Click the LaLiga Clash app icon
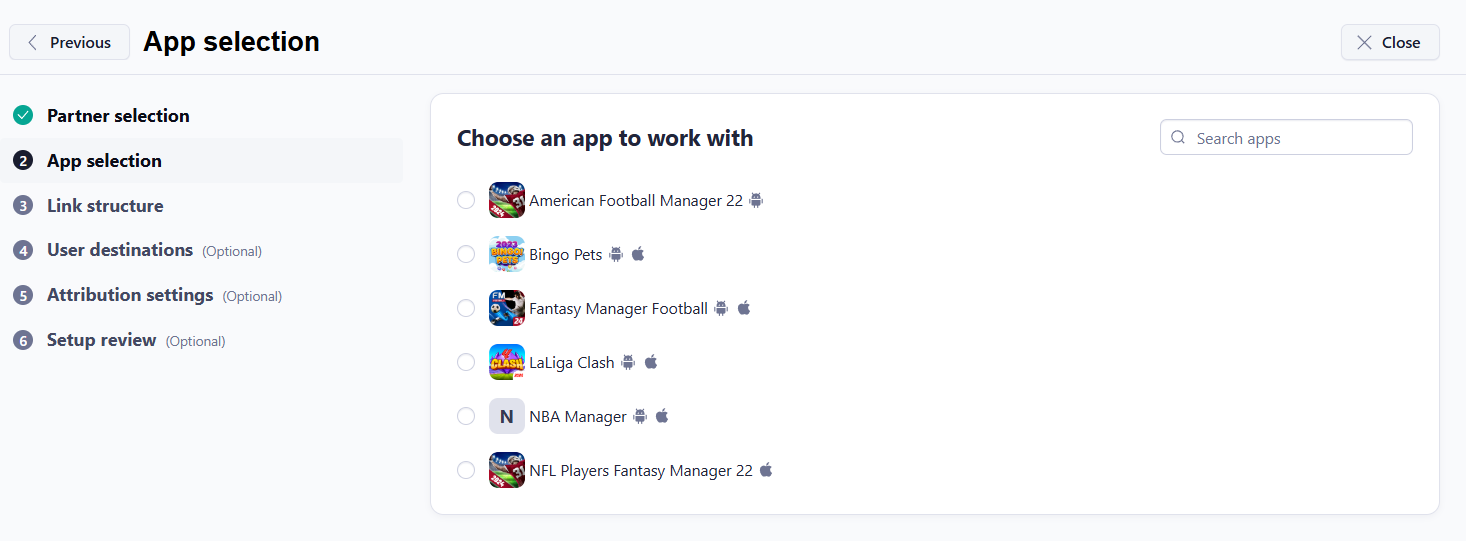The image size is (1466, 541). (506, 362)
